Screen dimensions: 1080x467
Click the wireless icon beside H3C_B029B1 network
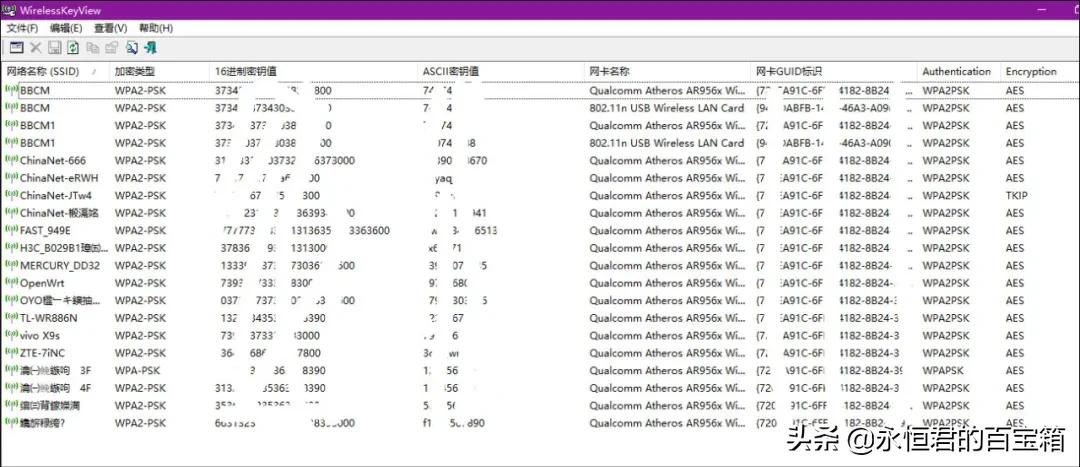tap(12, 247)
